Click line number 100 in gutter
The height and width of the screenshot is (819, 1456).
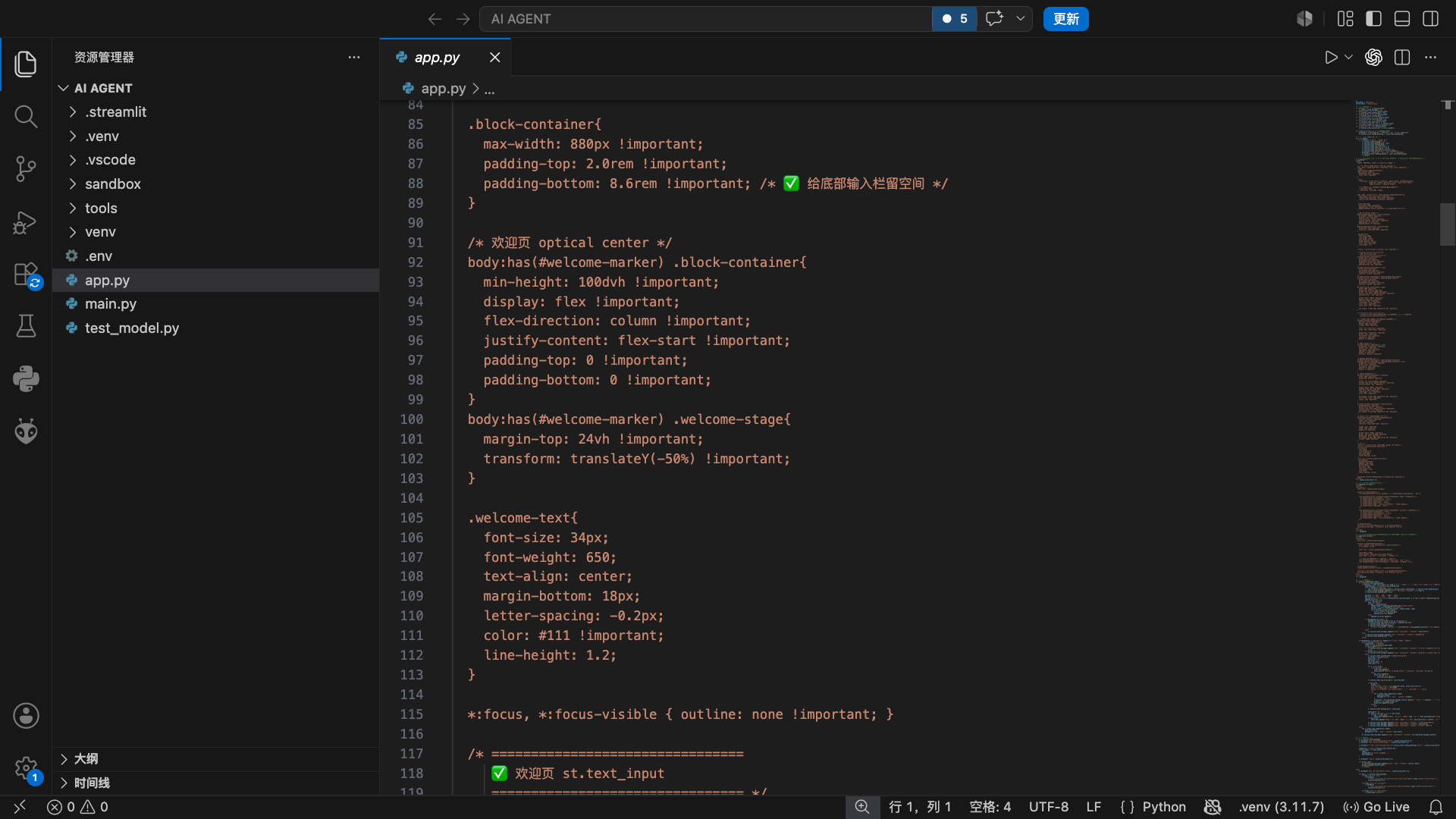click(x=412, y=419)
